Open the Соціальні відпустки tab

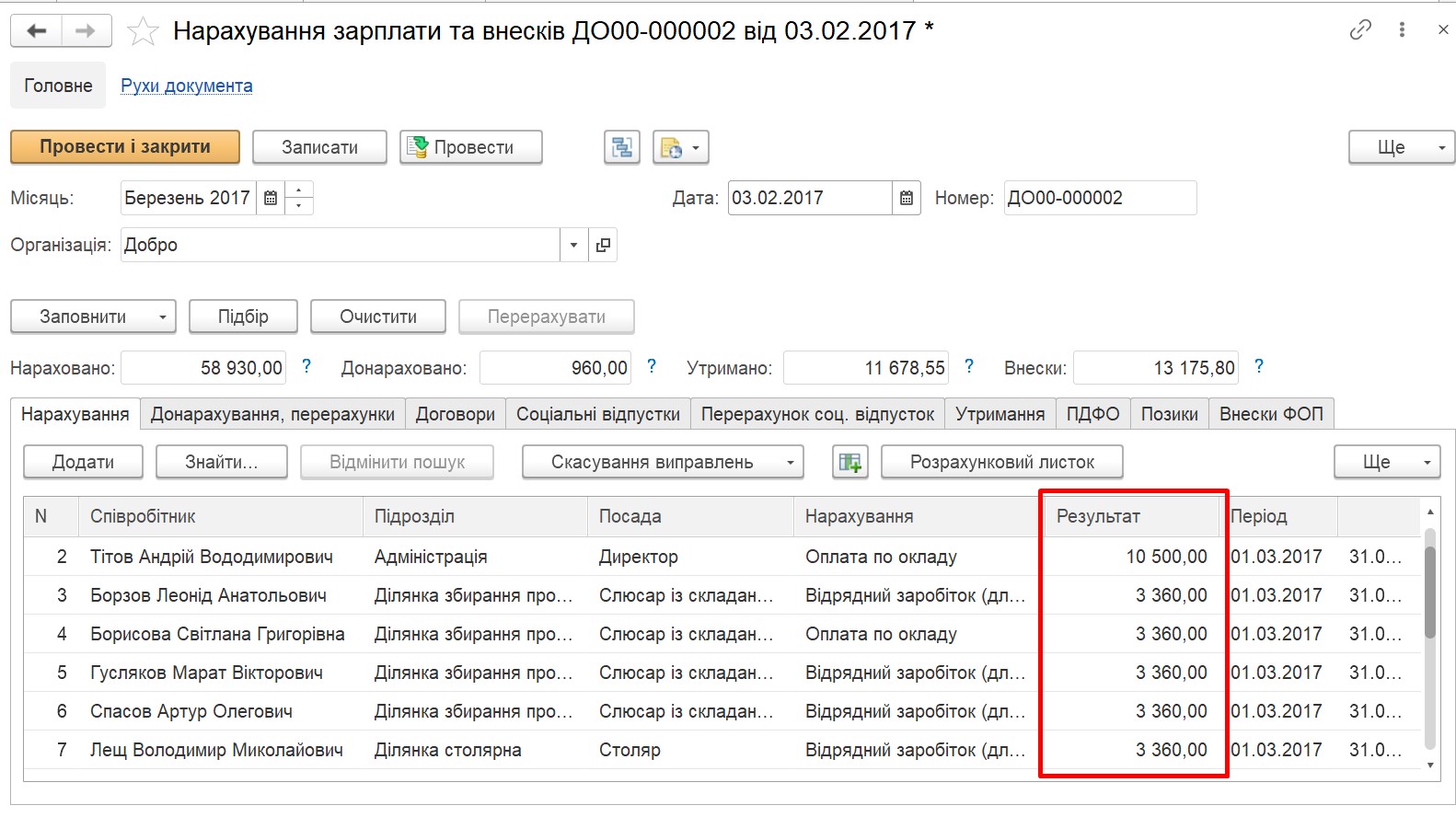point(598,414)
